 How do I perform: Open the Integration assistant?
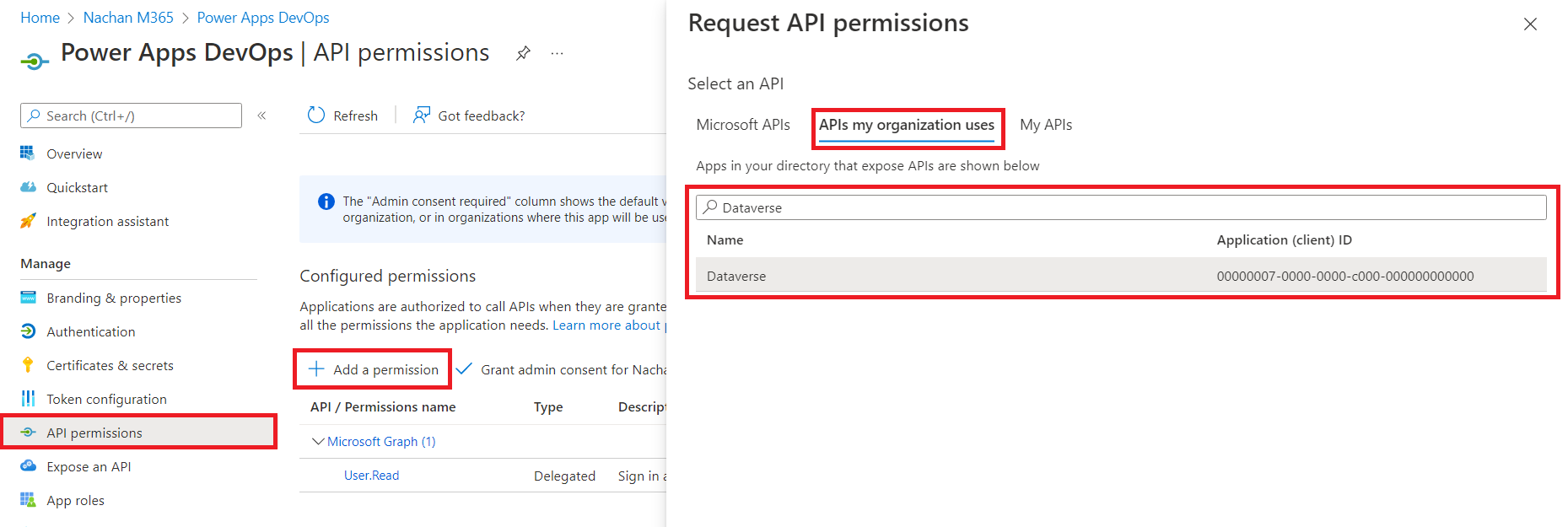[107, 221]
